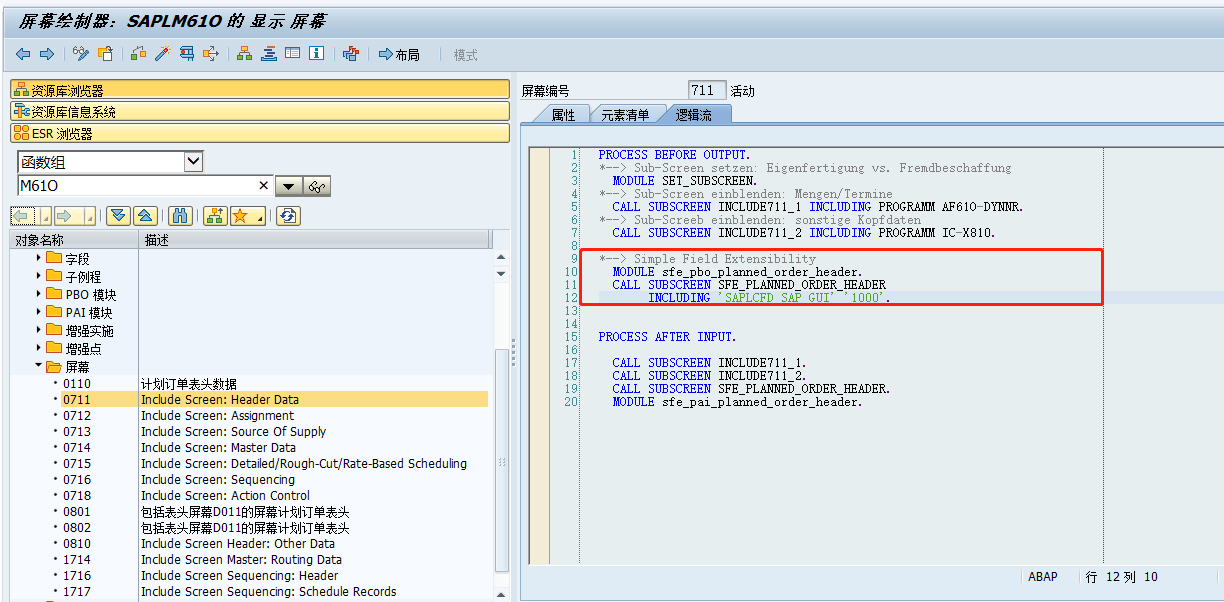Open the favorites star icon

(240, 214)
